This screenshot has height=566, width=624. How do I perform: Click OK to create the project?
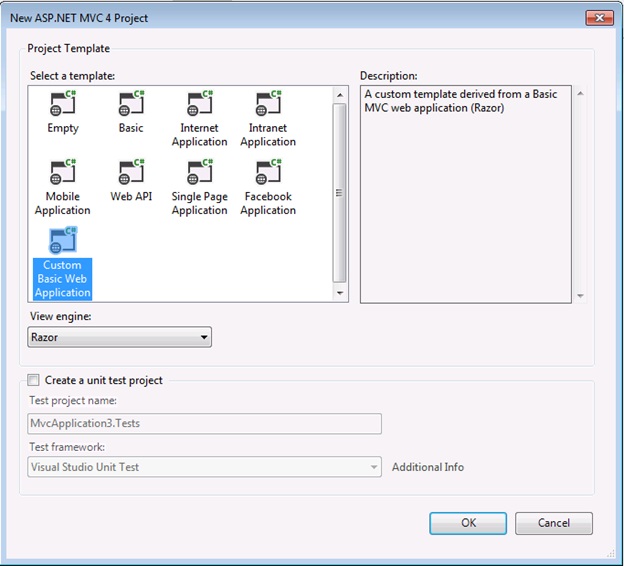[x=468, y=523]
